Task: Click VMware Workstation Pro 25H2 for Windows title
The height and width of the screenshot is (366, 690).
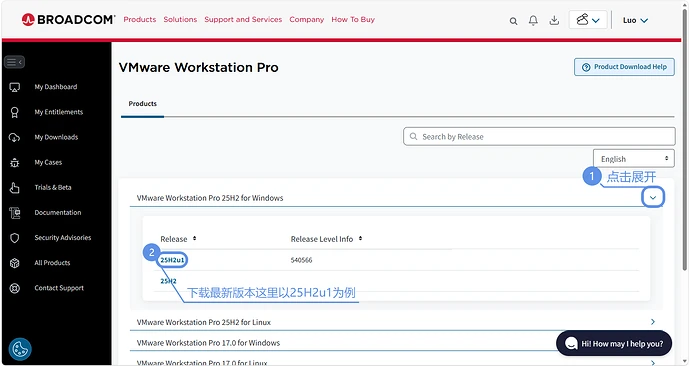Action: 210,198
